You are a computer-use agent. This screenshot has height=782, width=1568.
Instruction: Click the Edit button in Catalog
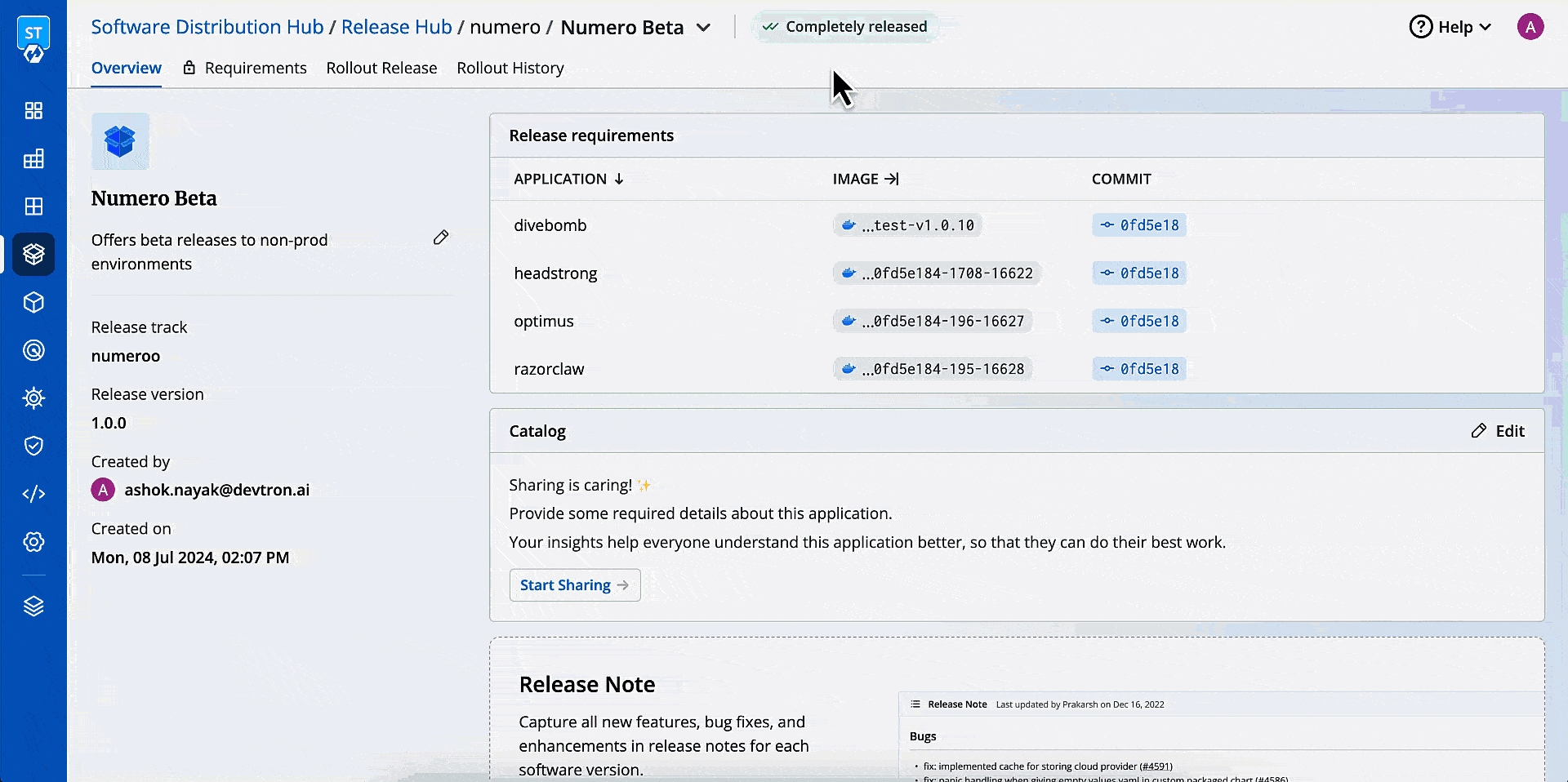tap(1498, 431)
